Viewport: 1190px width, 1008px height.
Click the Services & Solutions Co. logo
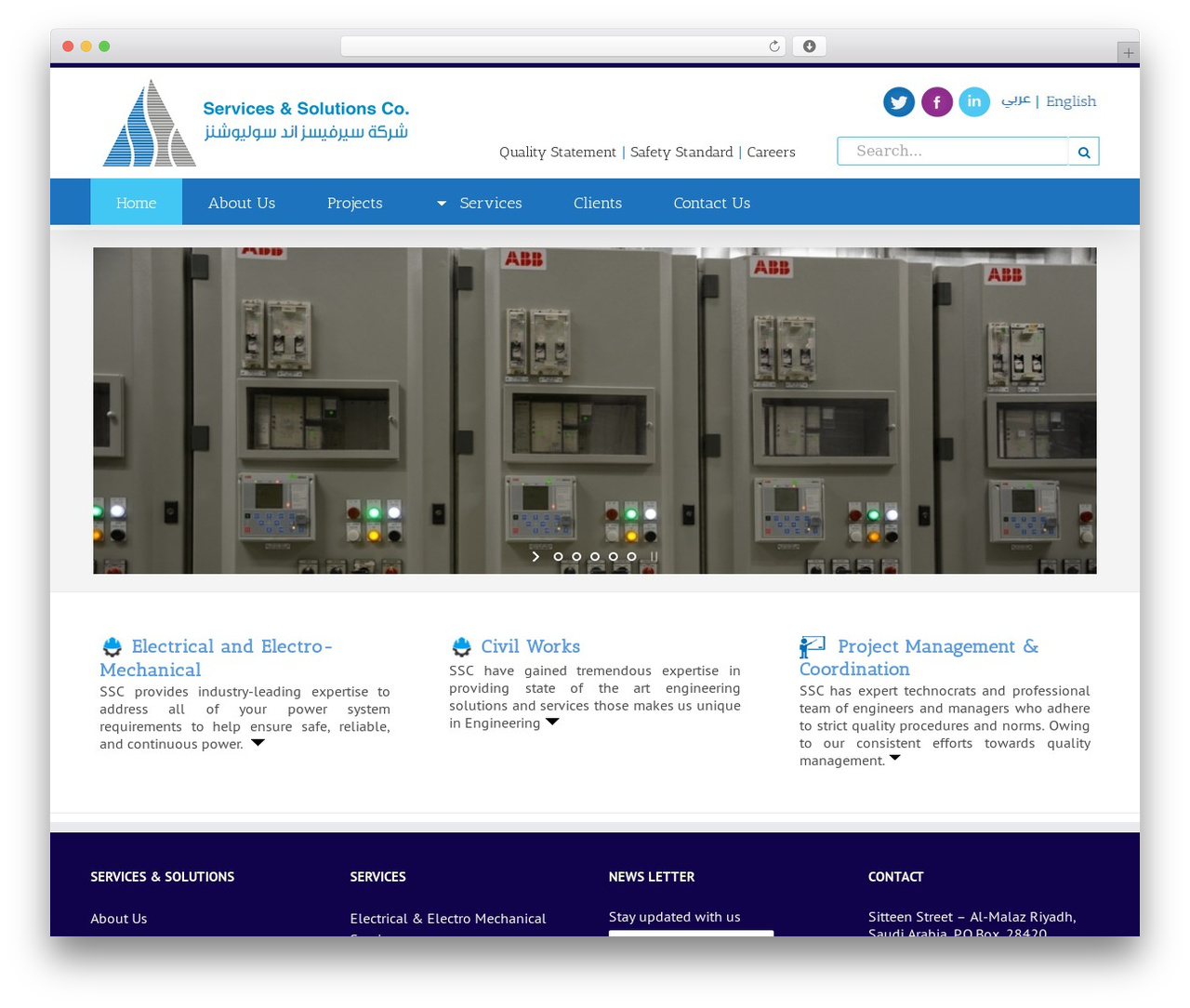256,123
